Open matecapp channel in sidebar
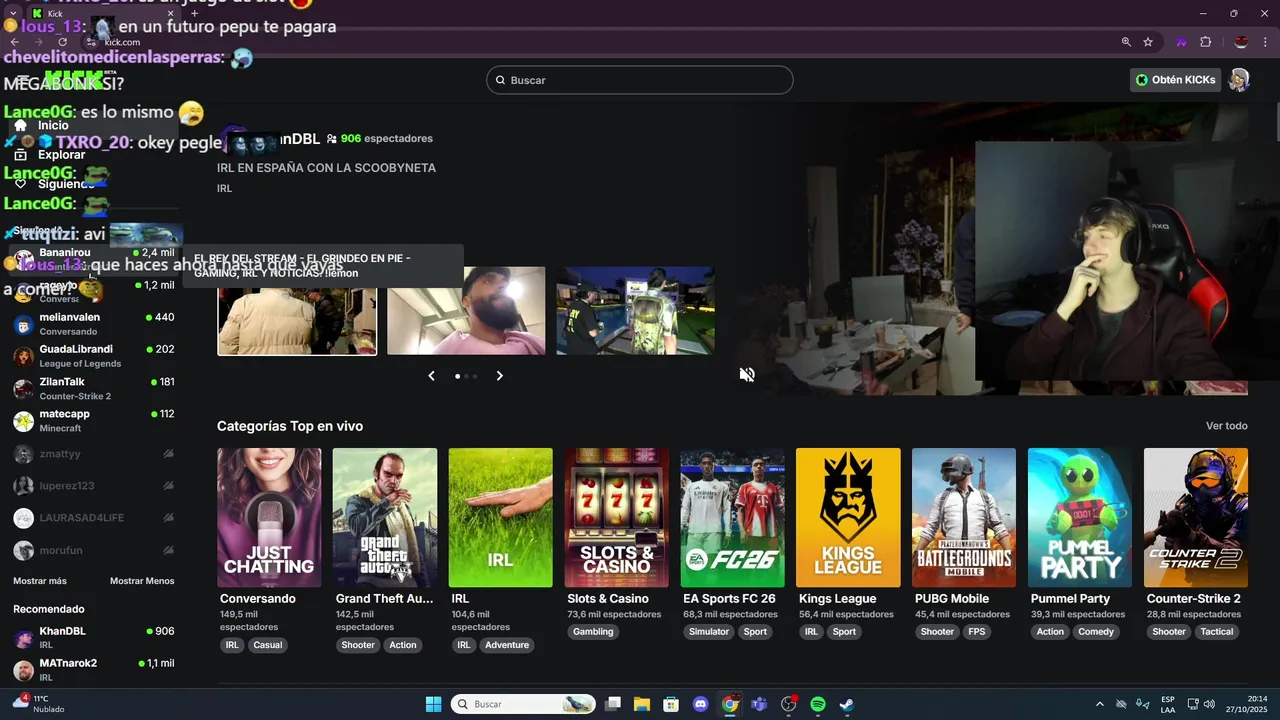This screenshot has height=720, width=1280. coord(94,421)
